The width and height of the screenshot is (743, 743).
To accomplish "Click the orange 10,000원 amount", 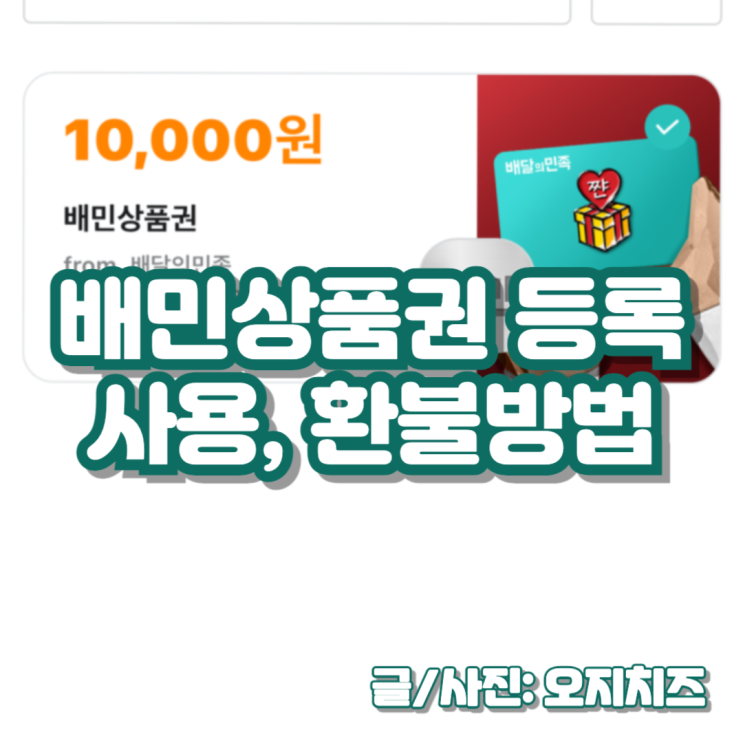I will [193, 140].
